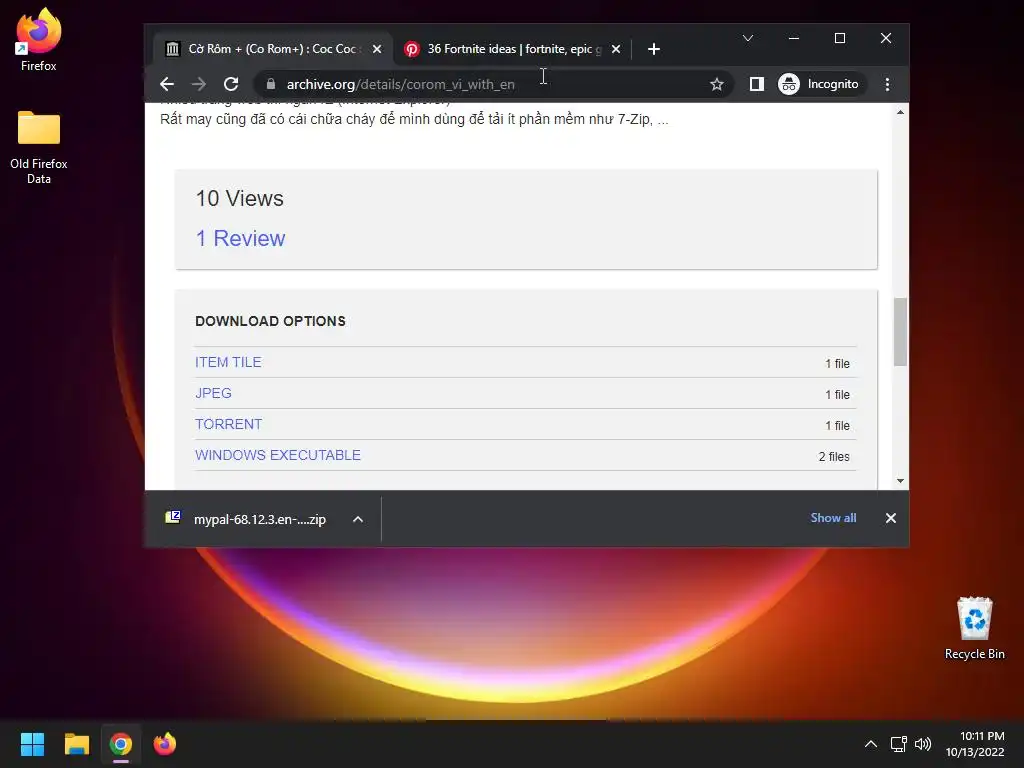Open the TORRENT download option
This screenshot has height=768, width=1024.
(x=229, y=424)
